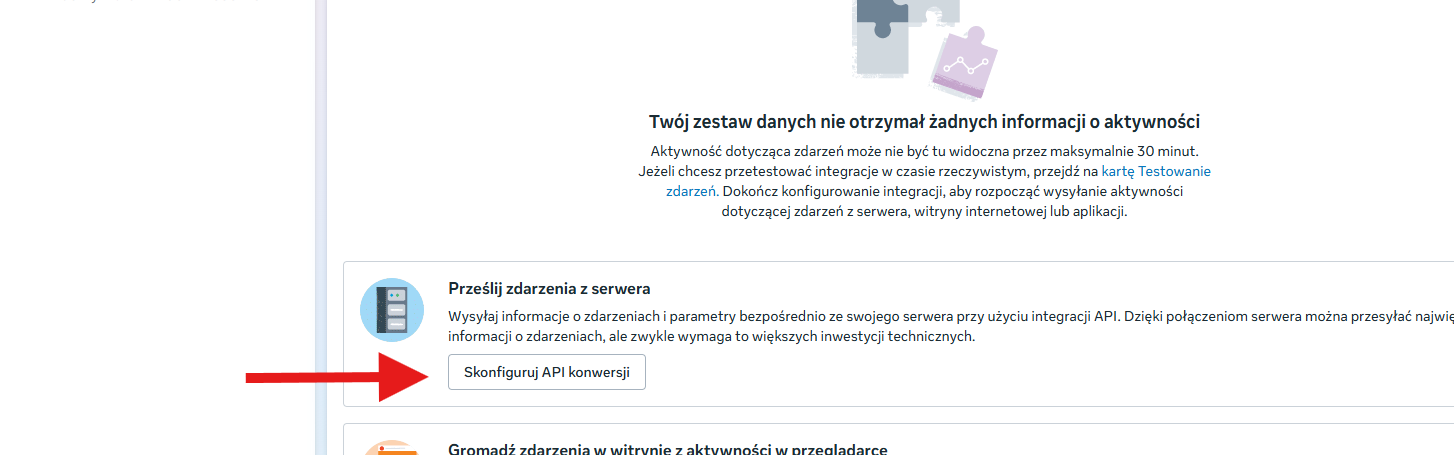Screen dimensions: 1454x455
Task: Click the Skonfiguruj API konwersji button
Action: coord(547,372)
